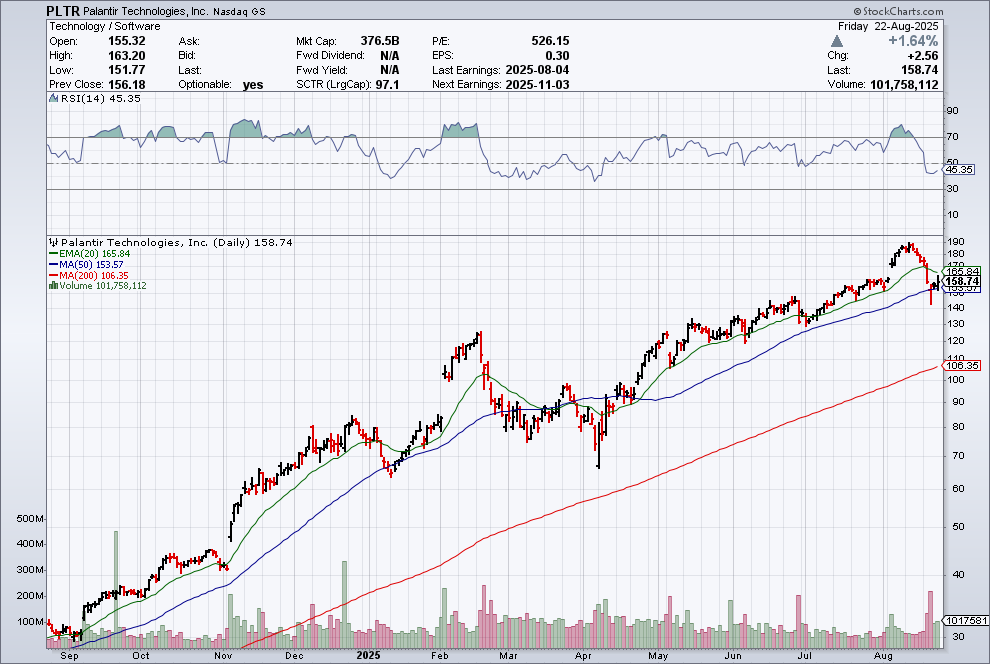Select the header Volume 101,758,112 value
Viewport: 990px width, 664px height.
904,85
